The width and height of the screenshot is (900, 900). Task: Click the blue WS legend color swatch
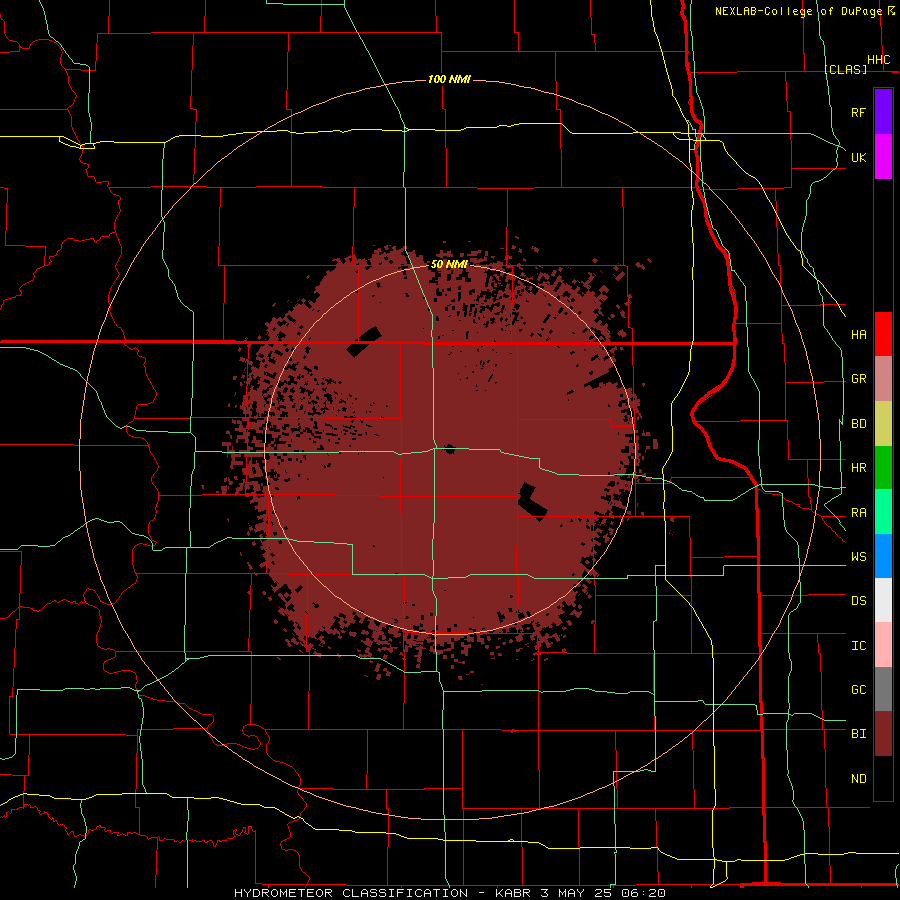883,556
